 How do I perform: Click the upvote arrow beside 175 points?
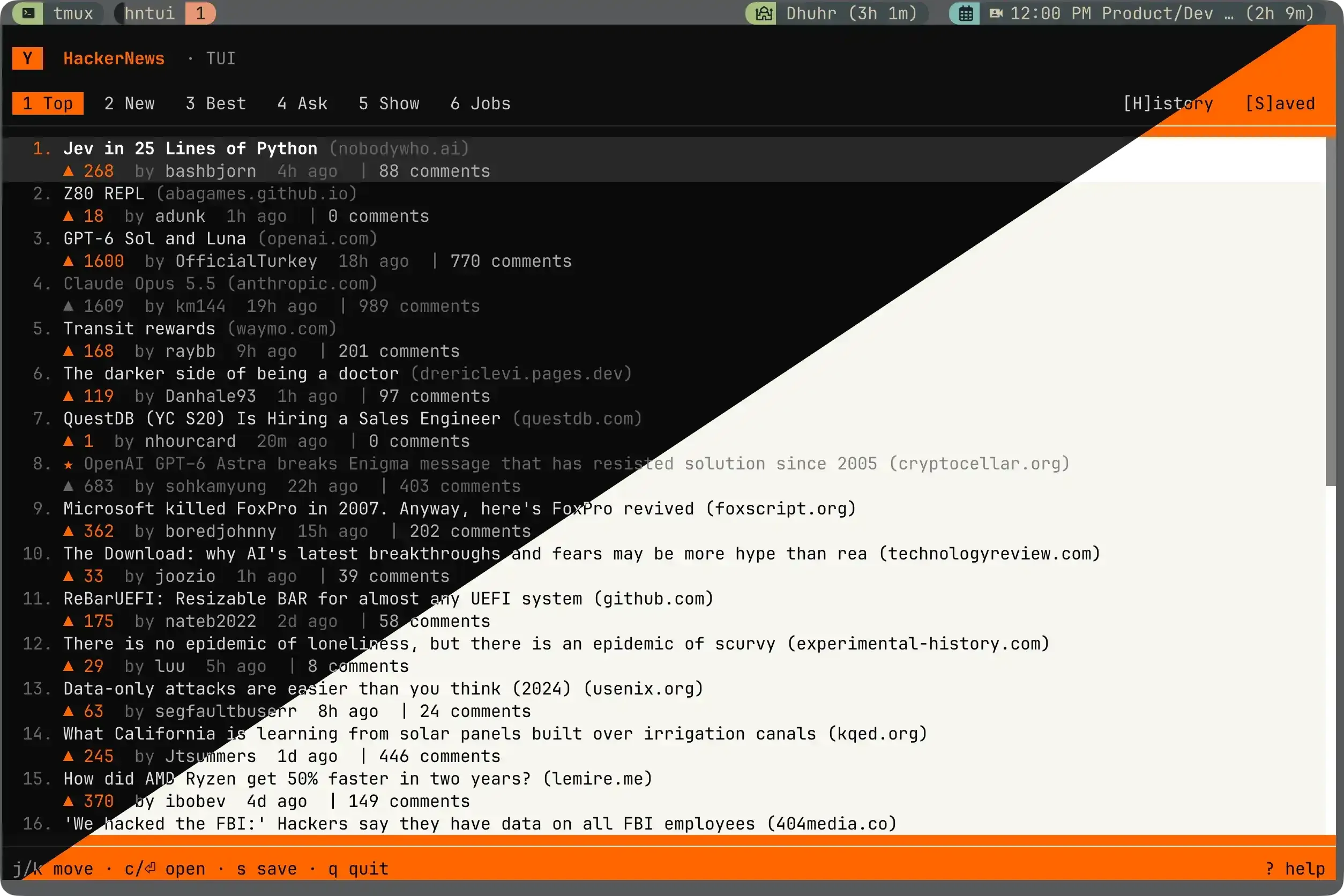(69, 621)
